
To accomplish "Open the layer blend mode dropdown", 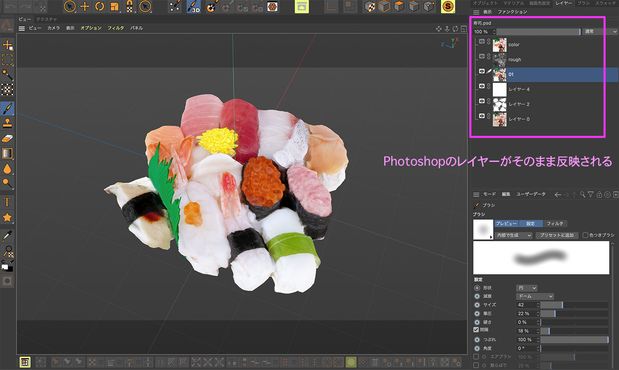I will tap(600, 31).
